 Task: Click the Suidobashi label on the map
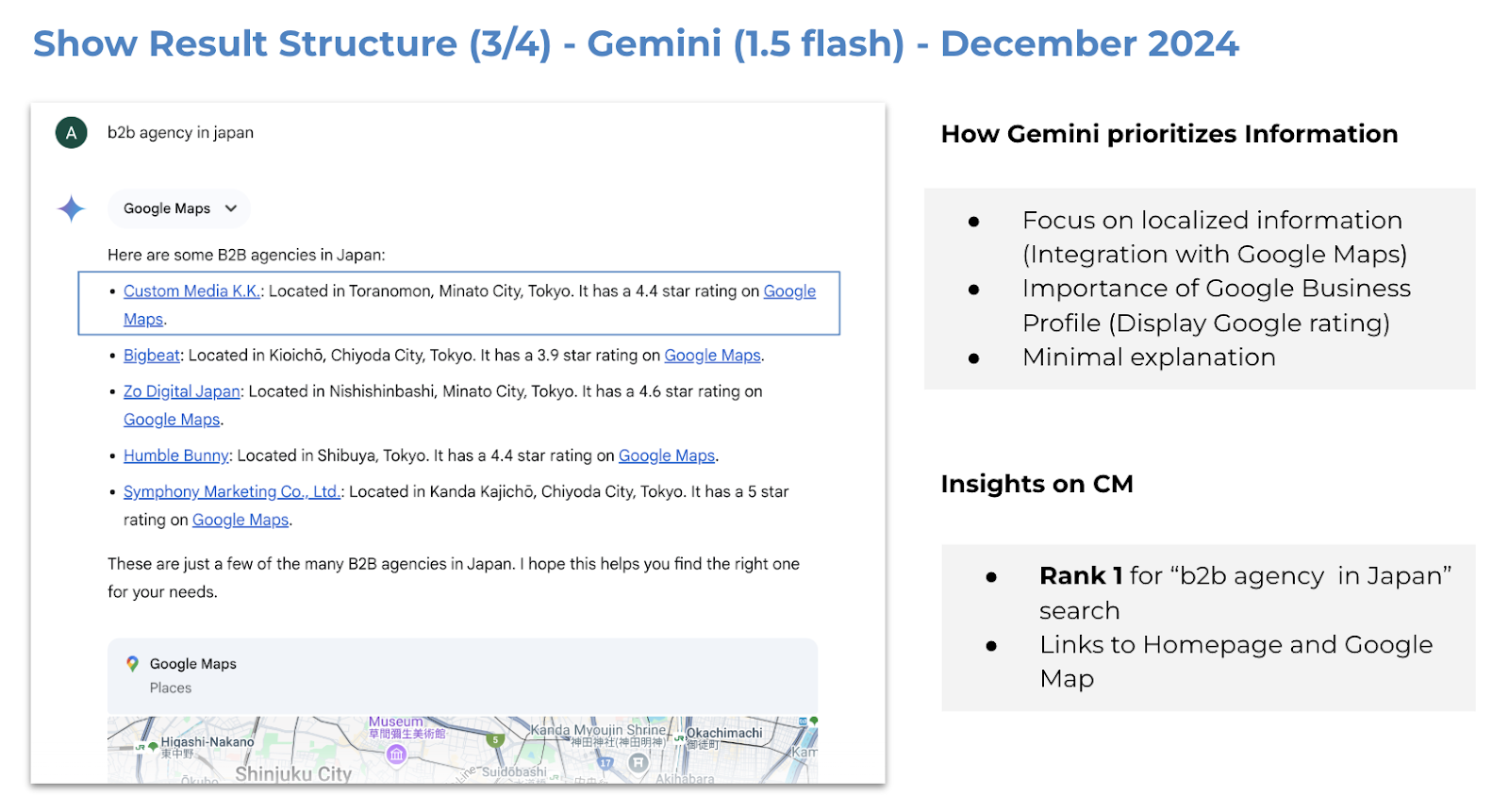[514, 772]
